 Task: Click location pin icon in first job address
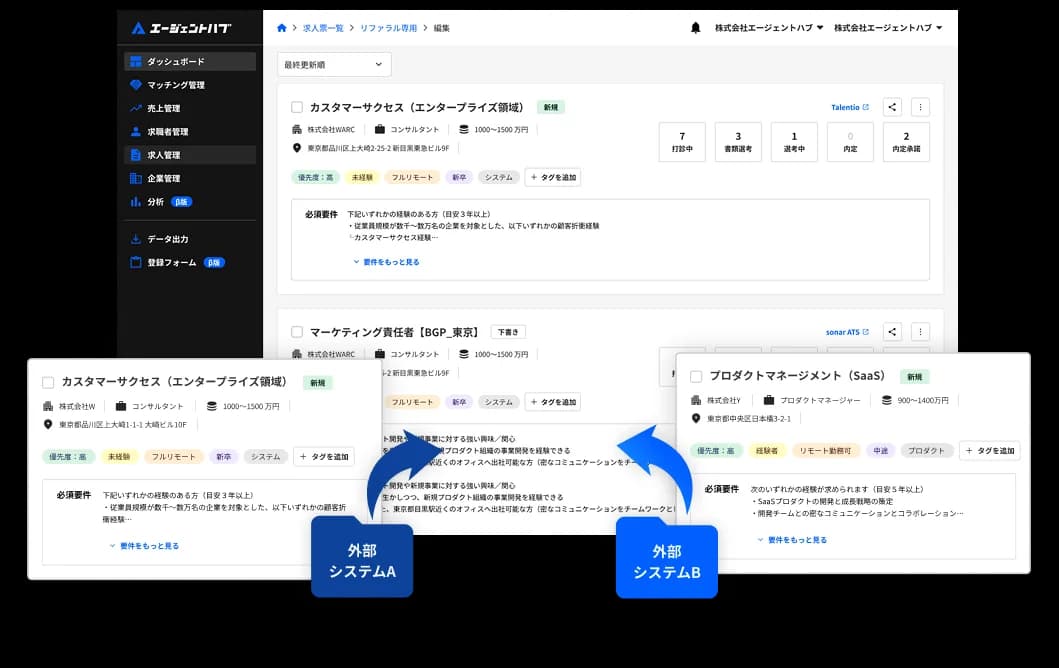click(x=296, y=148)
